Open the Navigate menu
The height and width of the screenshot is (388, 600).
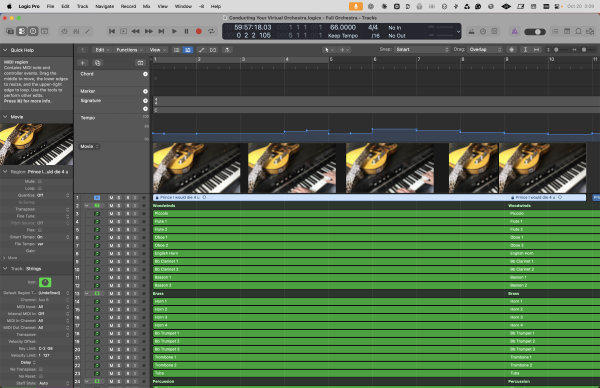104,6
